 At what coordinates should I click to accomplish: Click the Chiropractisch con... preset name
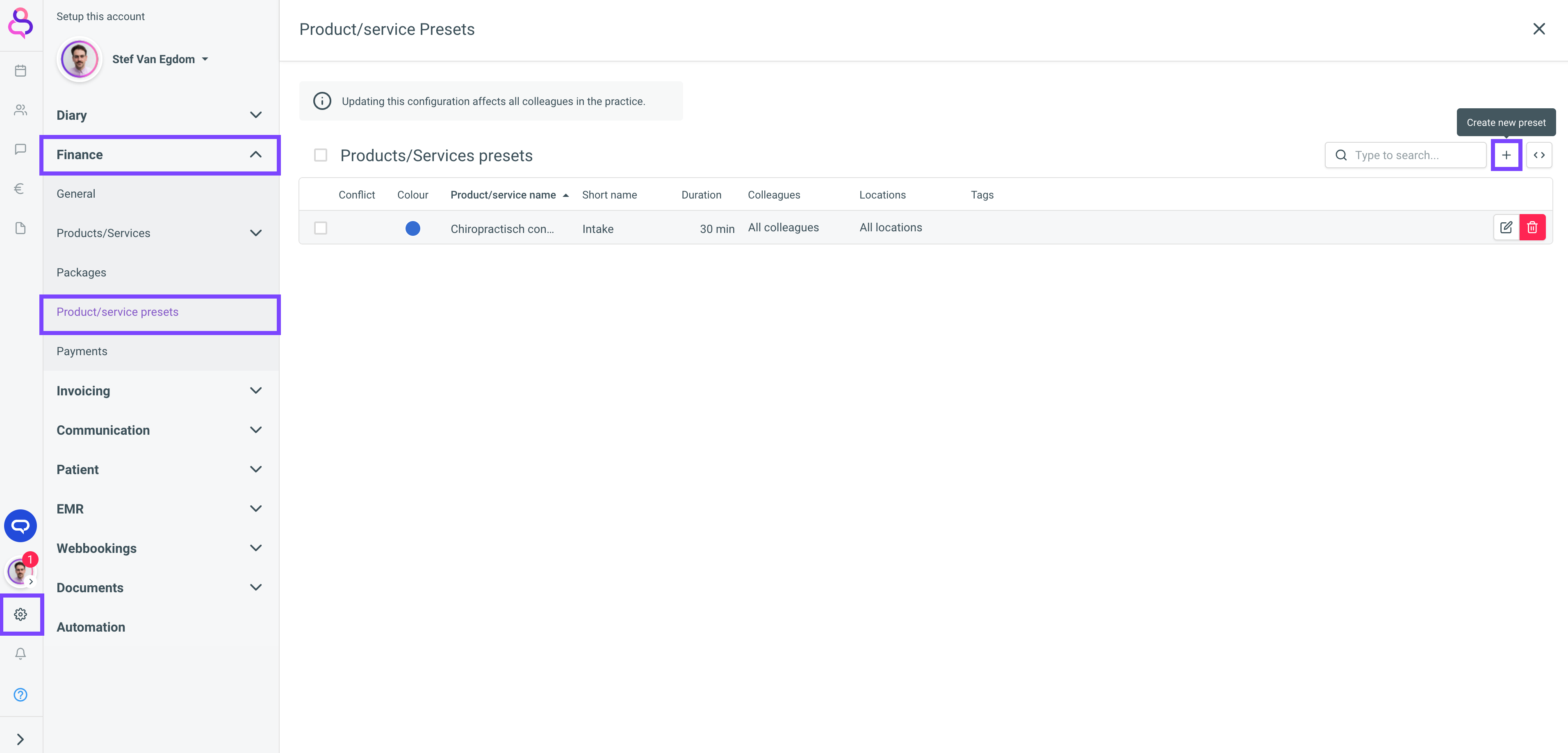click(x=502, y=229)
